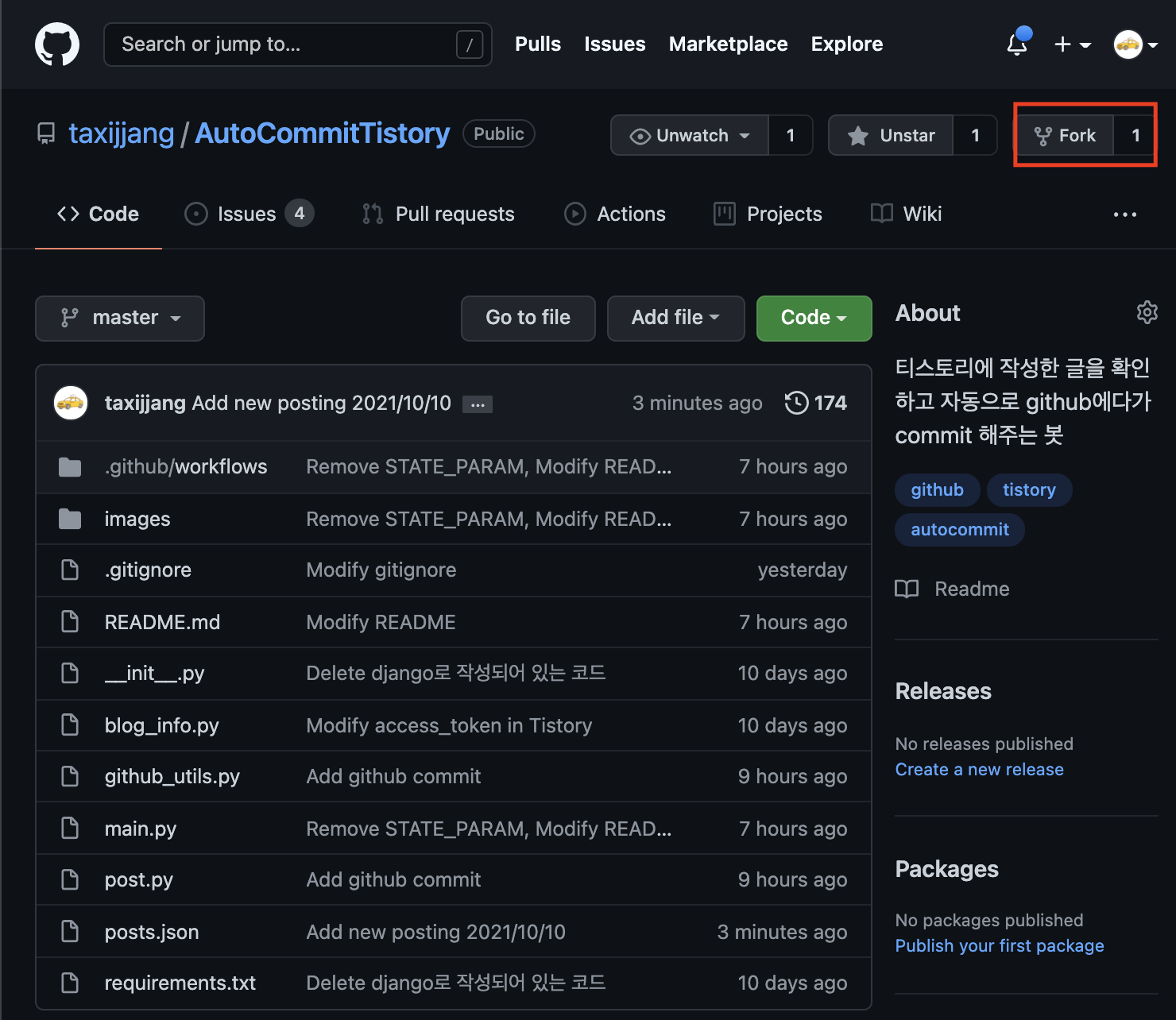Open the Releases heading

(943, 691)
